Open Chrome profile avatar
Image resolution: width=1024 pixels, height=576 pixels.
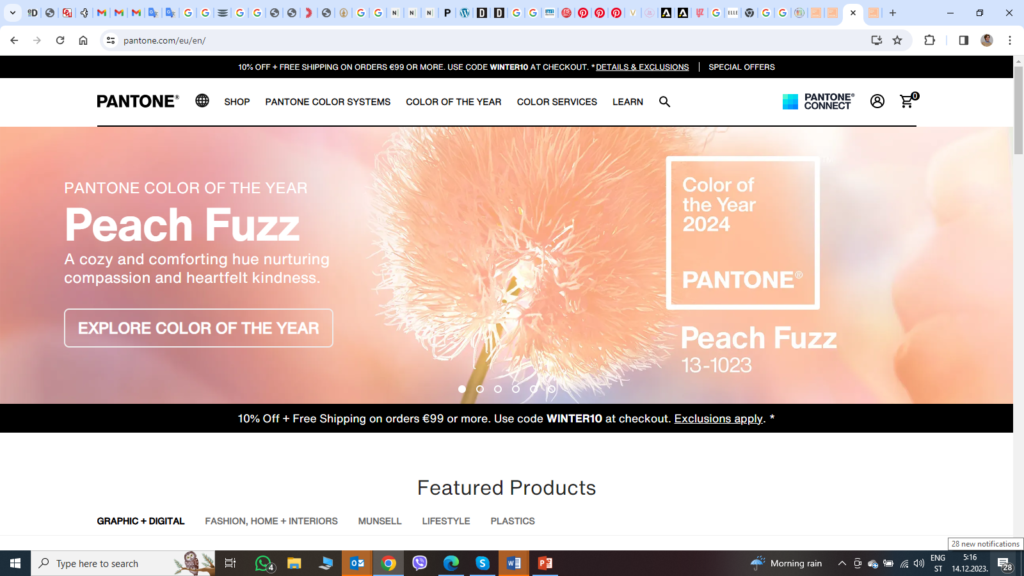(x=987, y=40)
